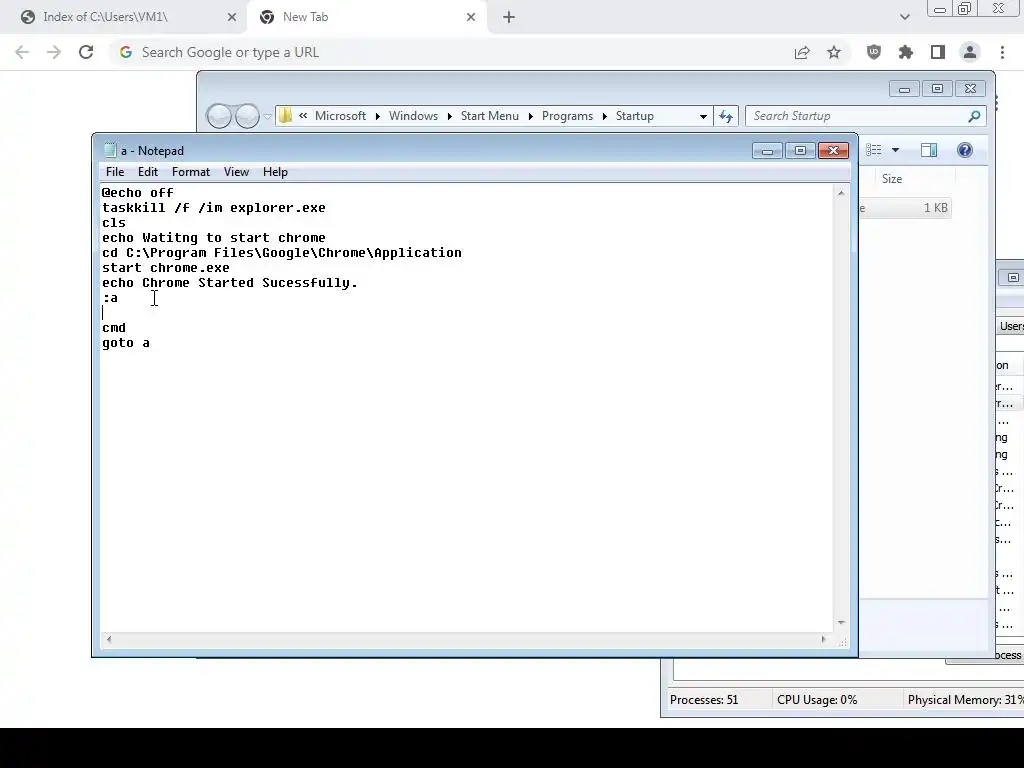The image size is (1024, 768).
Task: Open Chrome's tab search chevron
Action: (904, 18)
